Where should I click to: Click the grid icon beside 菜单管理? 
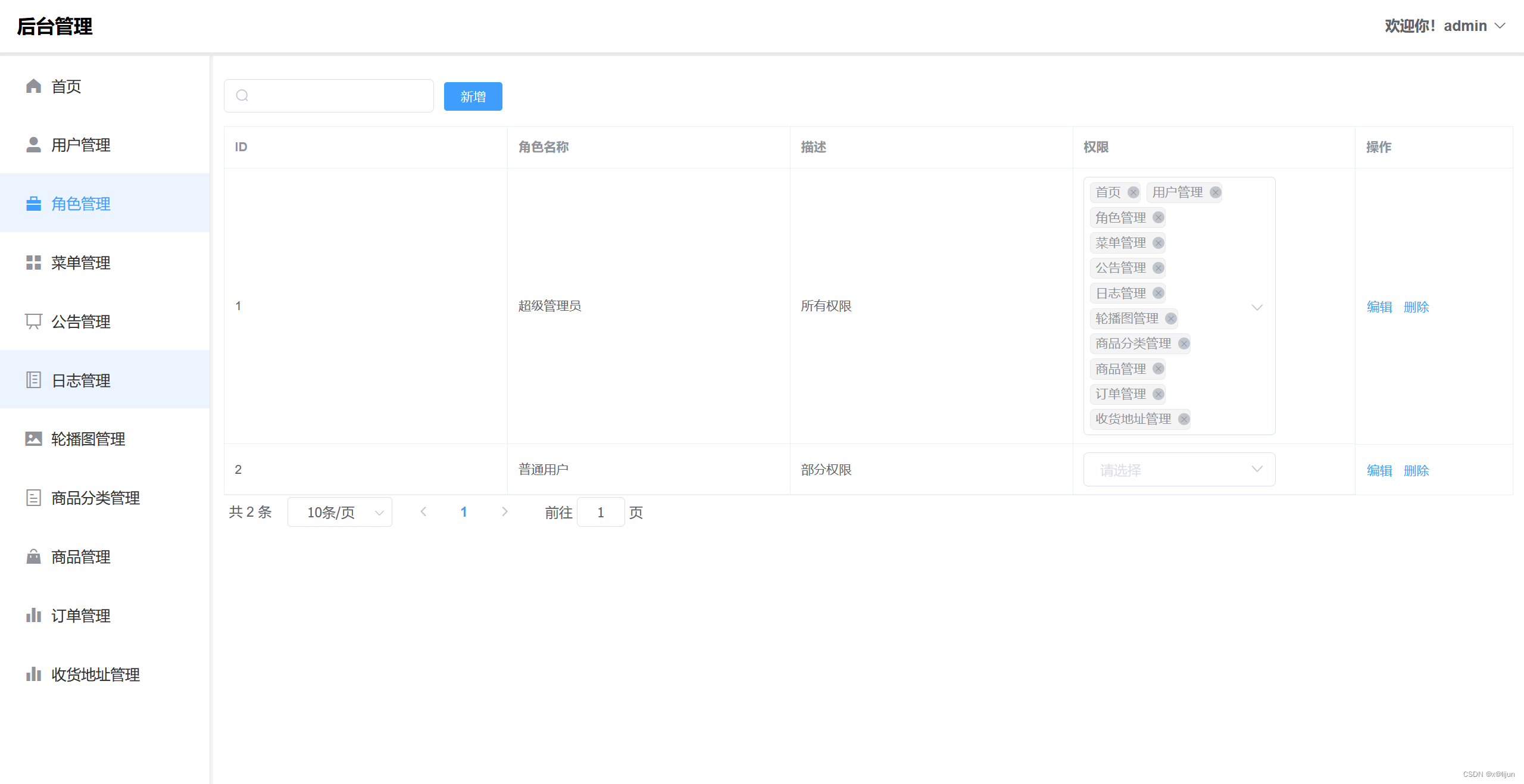click(33, 263)
